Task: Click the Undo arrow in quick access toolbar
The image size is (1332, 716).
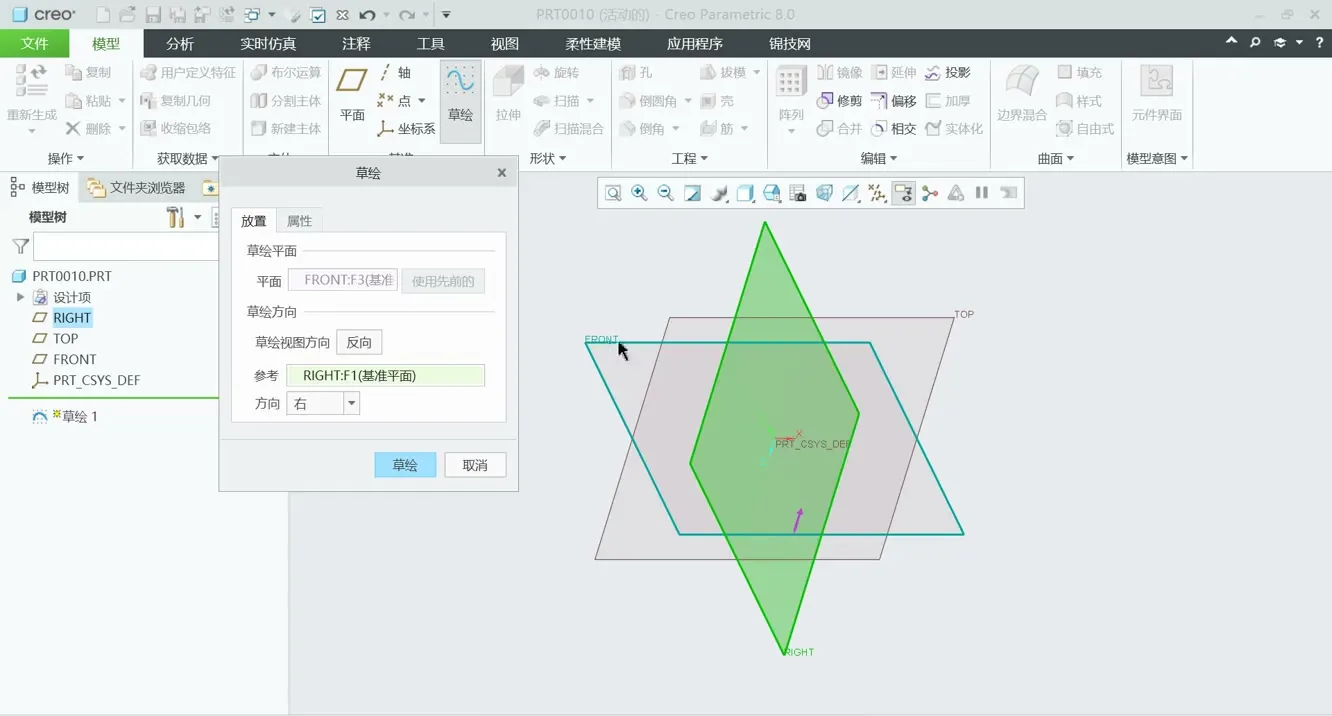Action: point(367,15)
